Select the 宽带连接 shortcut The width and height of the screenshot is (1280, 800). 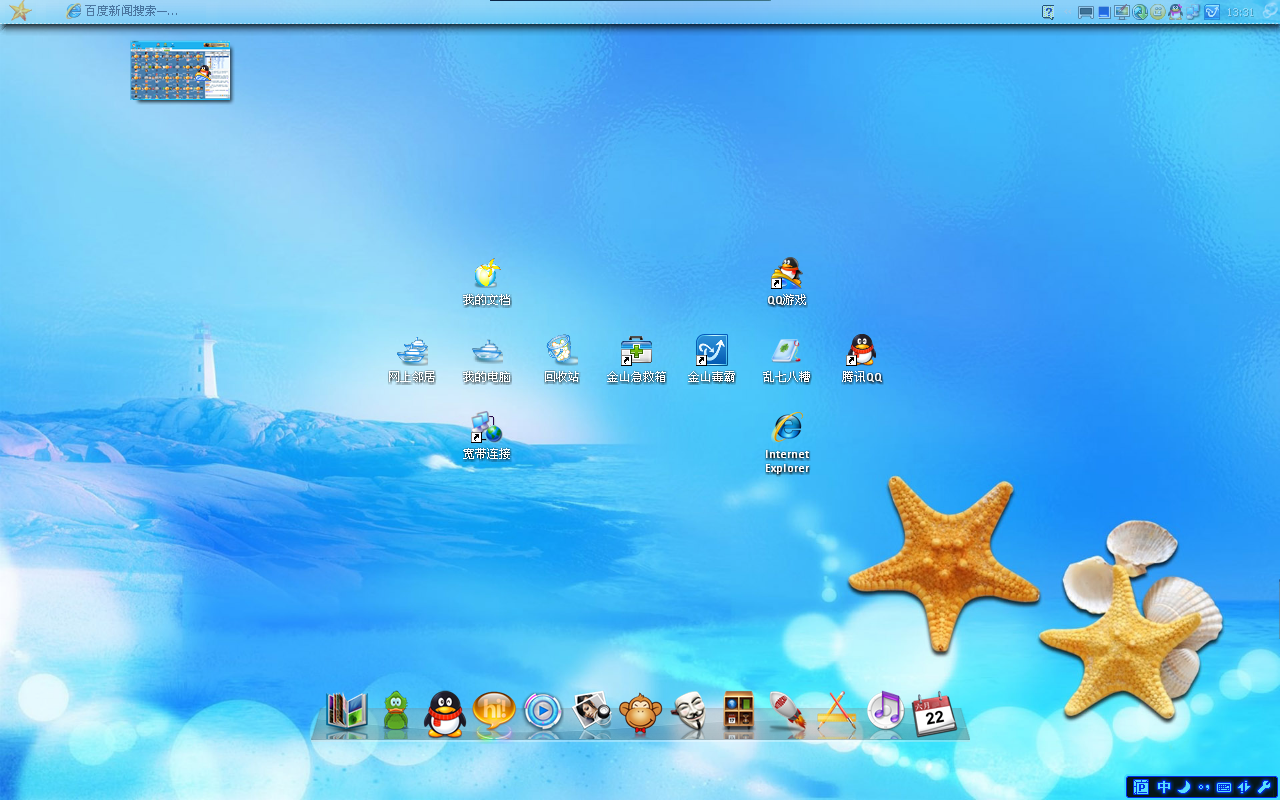(487, 437)
